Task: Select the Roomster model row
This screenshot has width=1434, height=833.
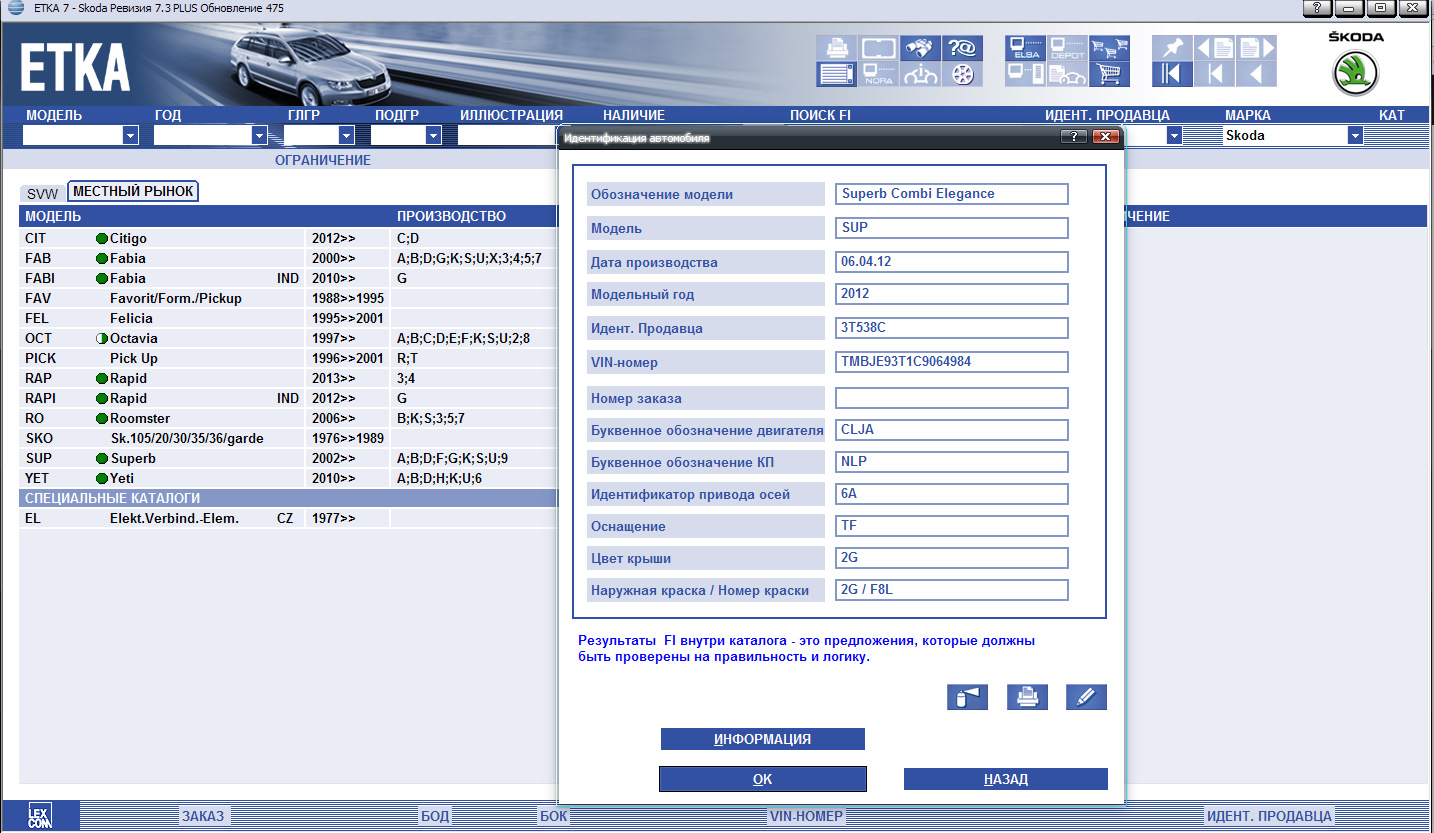Action: [288, 418]
